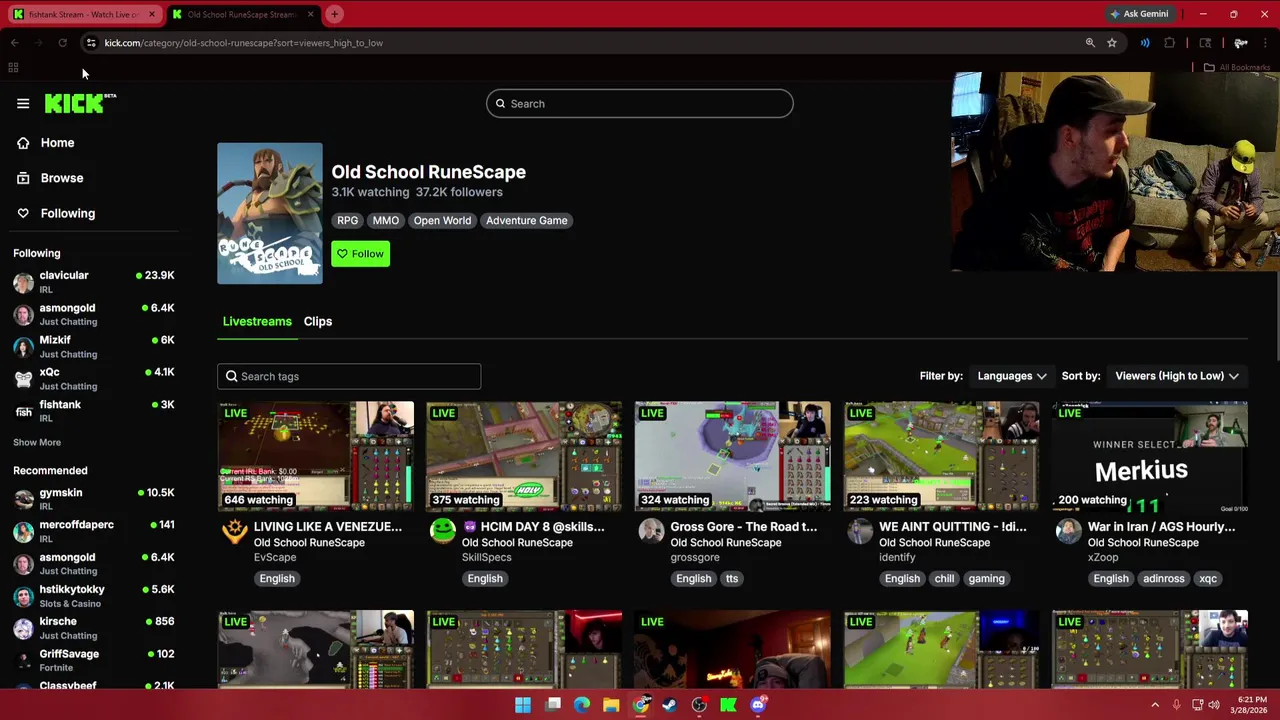Show hidden system tray icons

point(1155,705)
